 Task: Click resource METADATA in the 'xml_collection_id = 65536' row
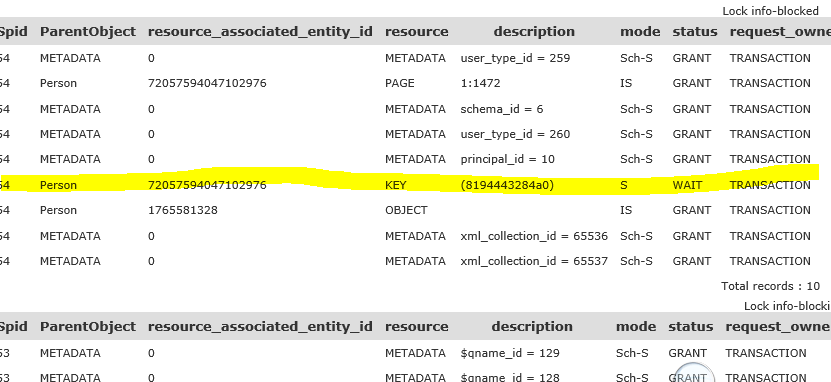point(415,236)
